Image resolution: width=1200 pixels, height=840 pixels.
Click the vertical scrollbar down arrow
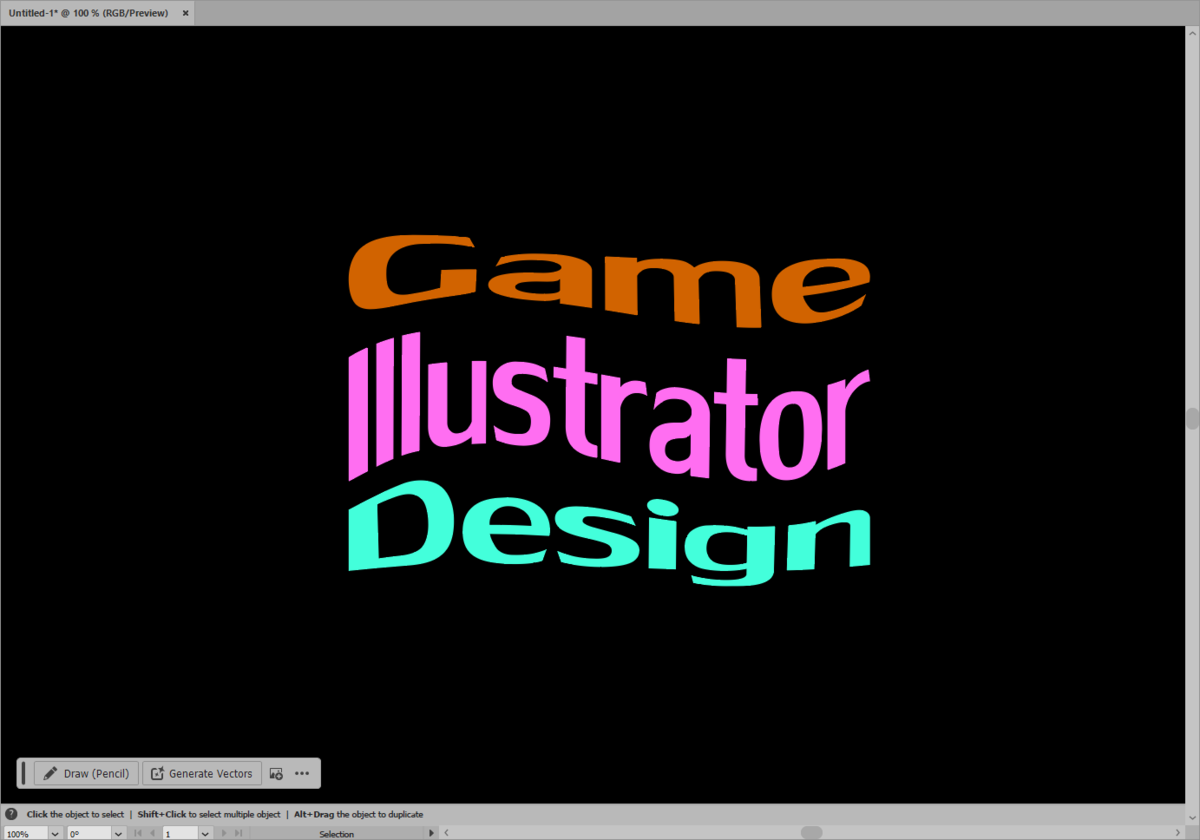point(1192,818)
